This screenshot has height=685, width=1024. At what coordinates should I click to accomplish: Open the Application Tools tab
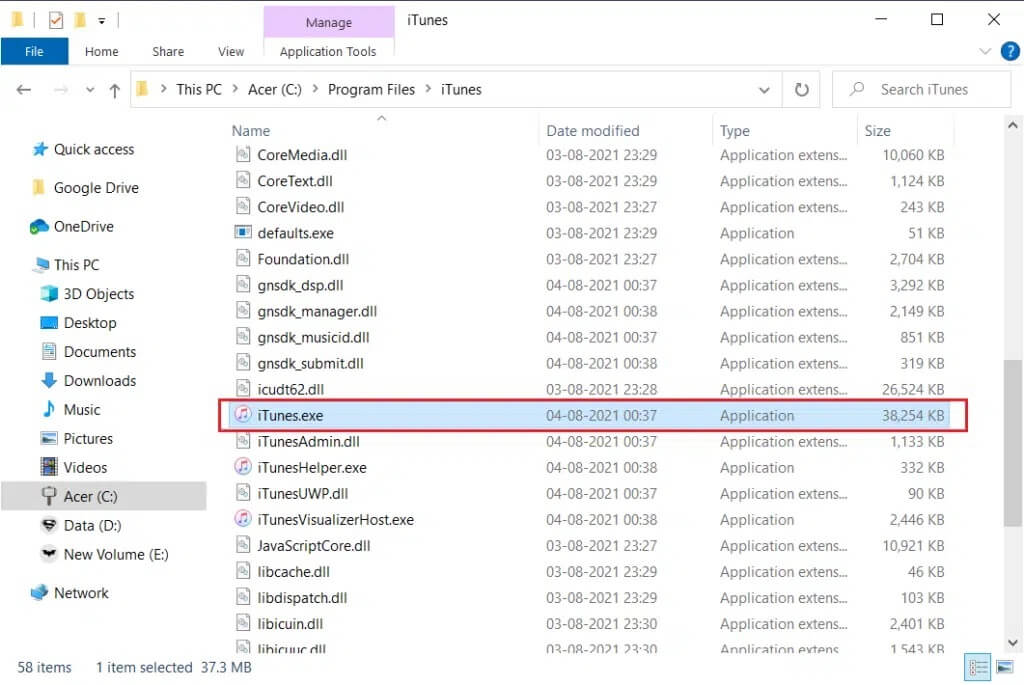[328, 51]
